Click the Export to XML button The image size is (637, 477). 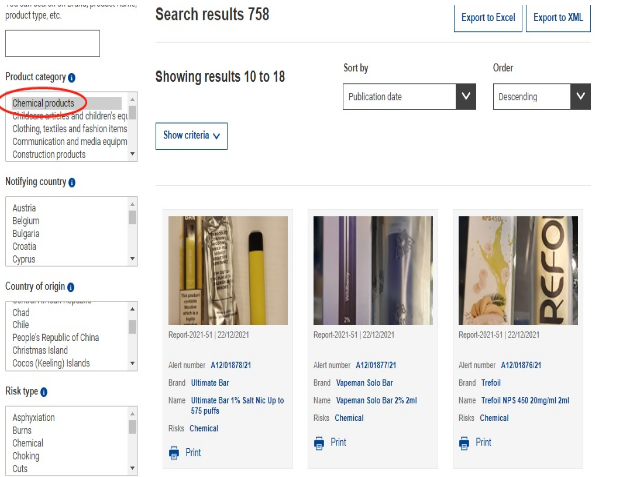558,17
